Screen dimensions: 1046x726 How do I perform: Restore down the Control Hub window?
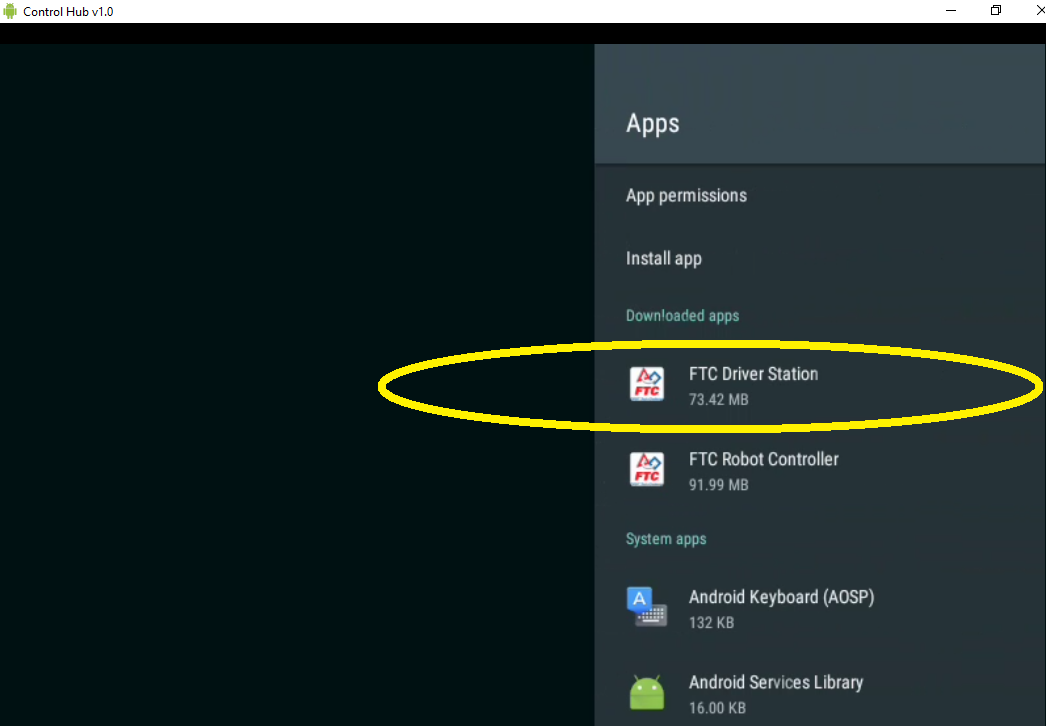point(995,11)
